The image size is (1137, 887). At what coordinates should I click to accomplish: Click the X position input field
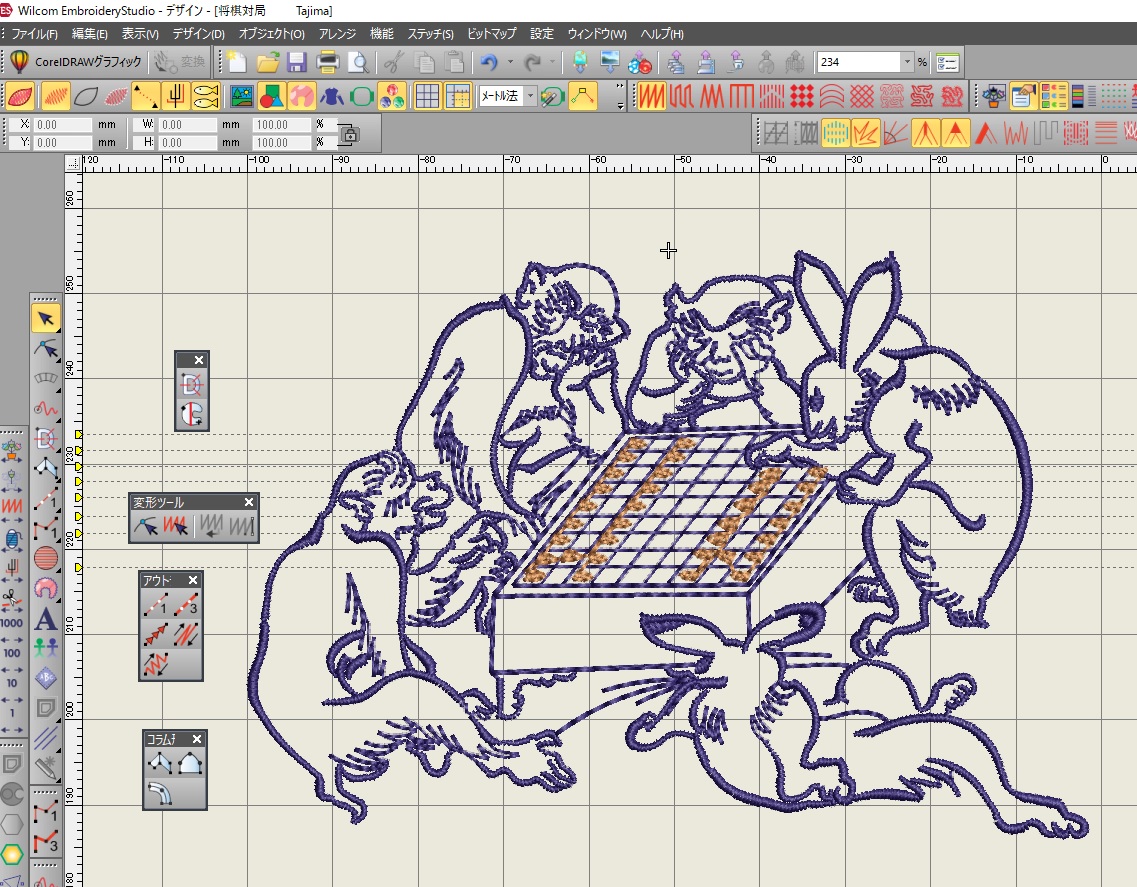coord(63,125)
